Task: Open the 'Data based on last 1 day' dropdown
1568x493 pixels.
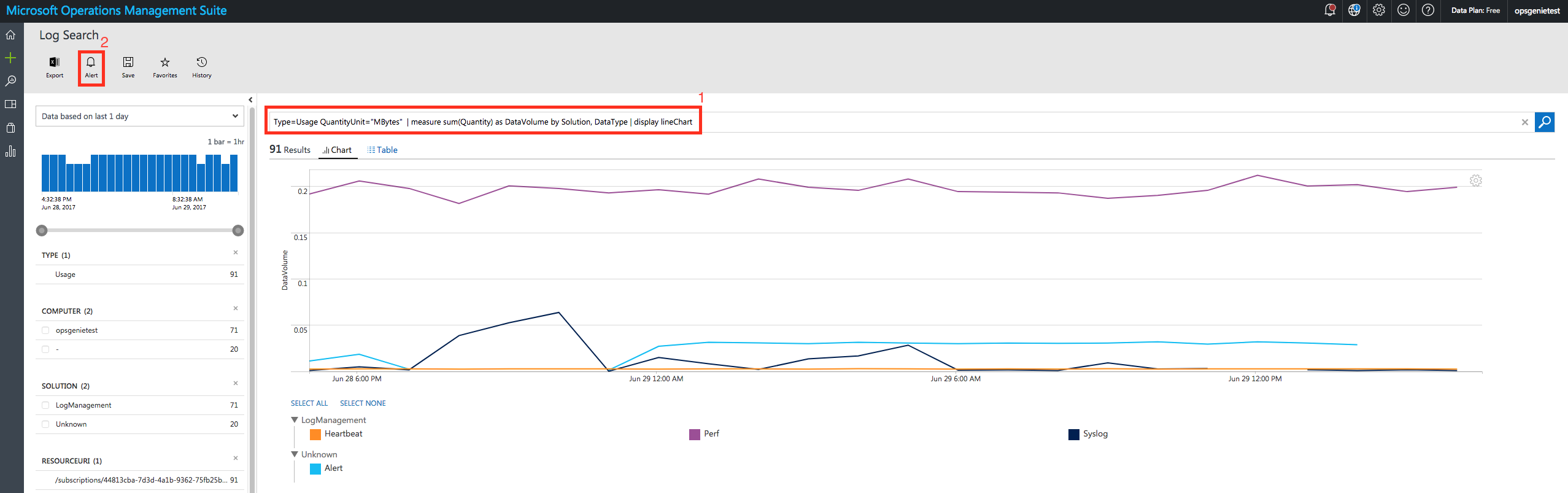Action: pyautogui.click(x=140, y=116)
